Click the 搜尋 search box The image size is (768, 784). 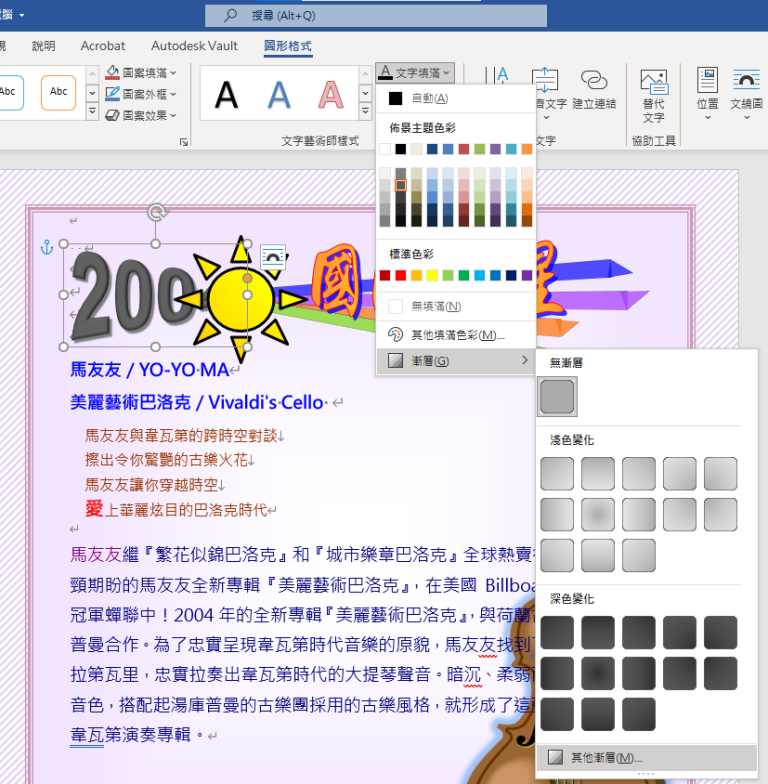[376, 16]
